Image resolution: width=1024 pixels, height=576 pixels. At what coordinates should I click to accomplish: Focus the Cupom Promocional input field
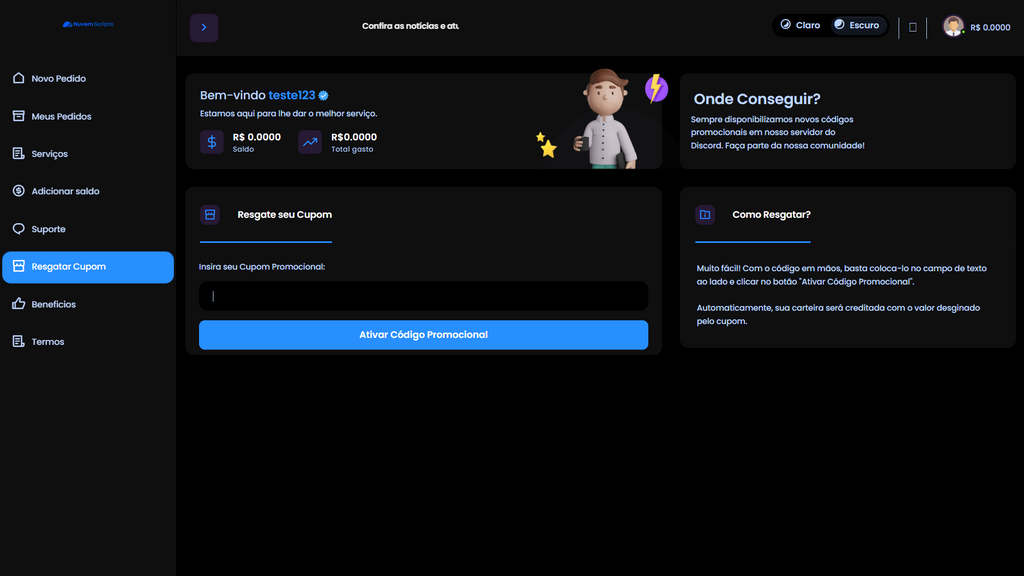tap(423, 296)
